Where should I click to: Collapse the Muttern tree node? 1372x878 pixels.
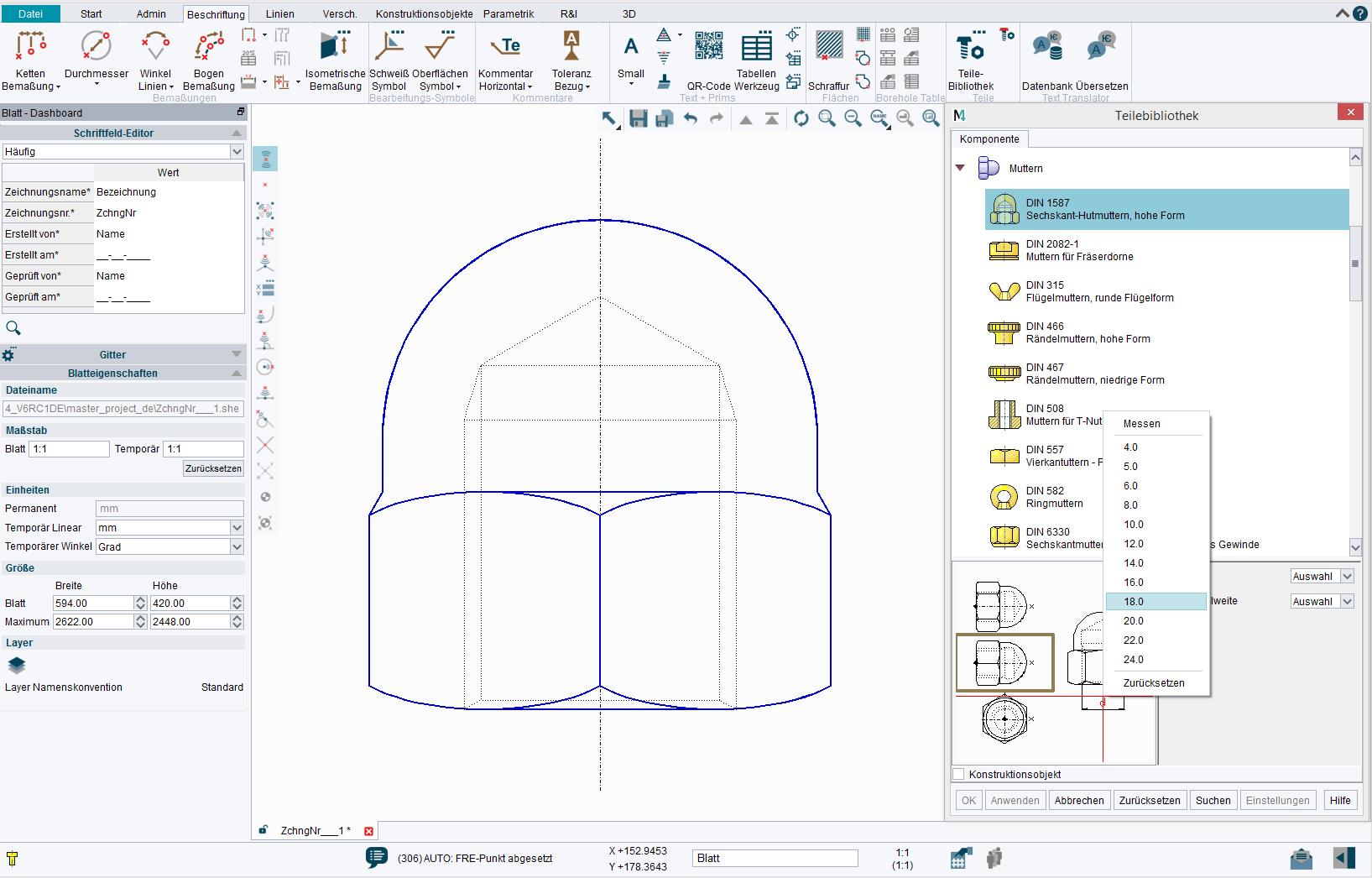pos(960,168)
